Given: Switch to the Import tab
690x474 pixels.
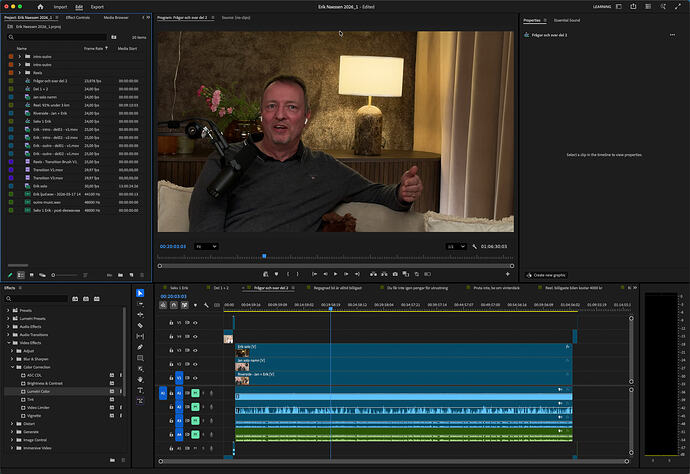Looking at the screenshot, I should click(x=60, y=7).
